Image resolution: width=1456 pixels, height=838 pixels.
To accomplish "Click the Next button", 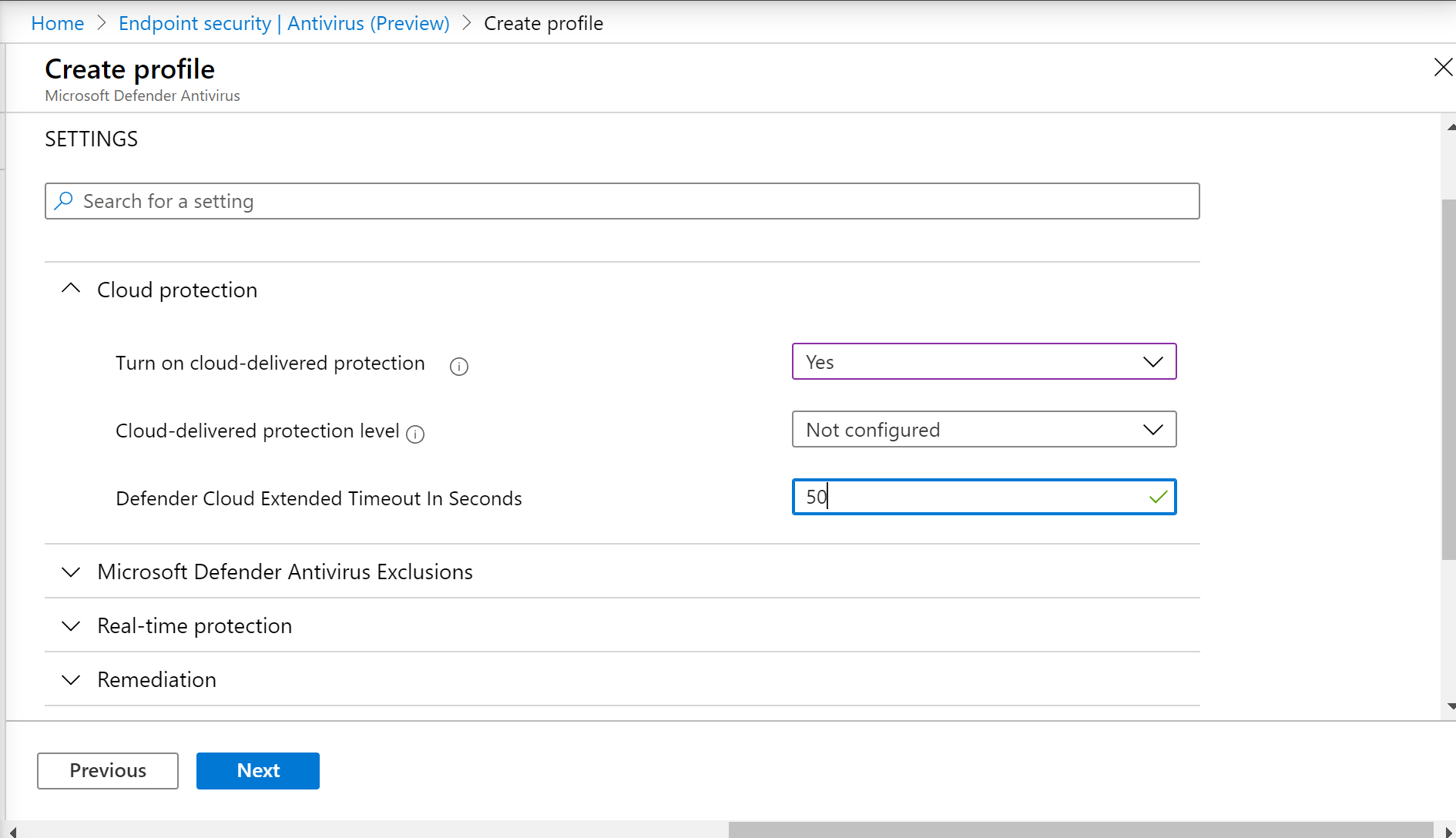I will [258, 771].
